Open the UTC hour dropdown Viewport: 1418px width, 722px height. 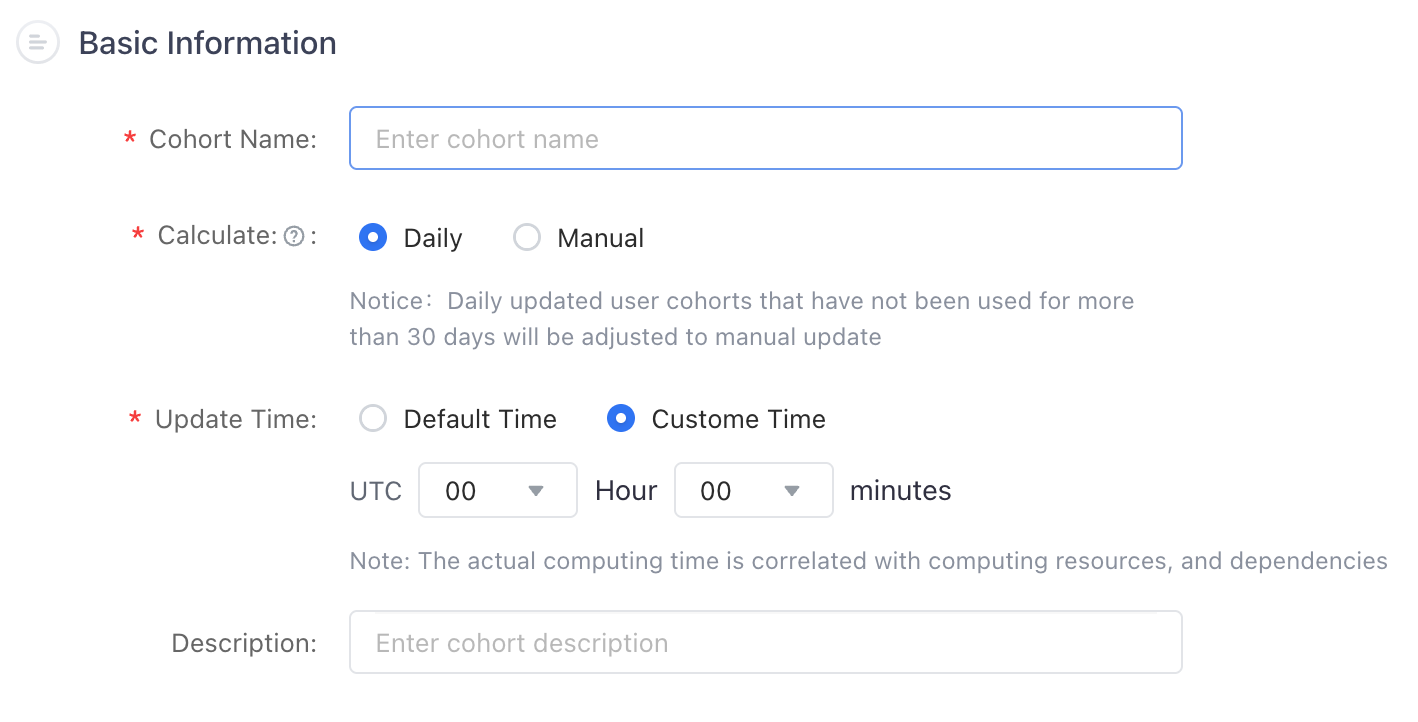(x=498, y=490)
